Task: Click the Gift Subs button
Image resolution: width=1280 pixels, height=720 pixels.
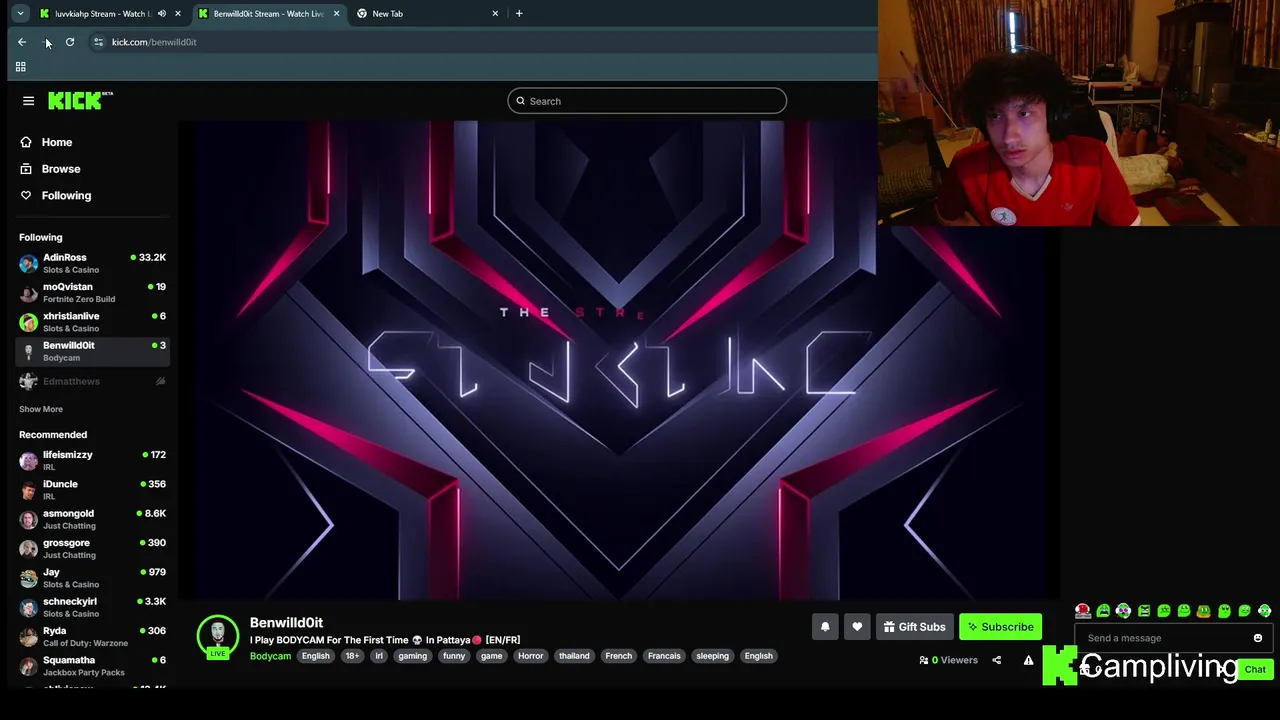Action: pos(914,627)
